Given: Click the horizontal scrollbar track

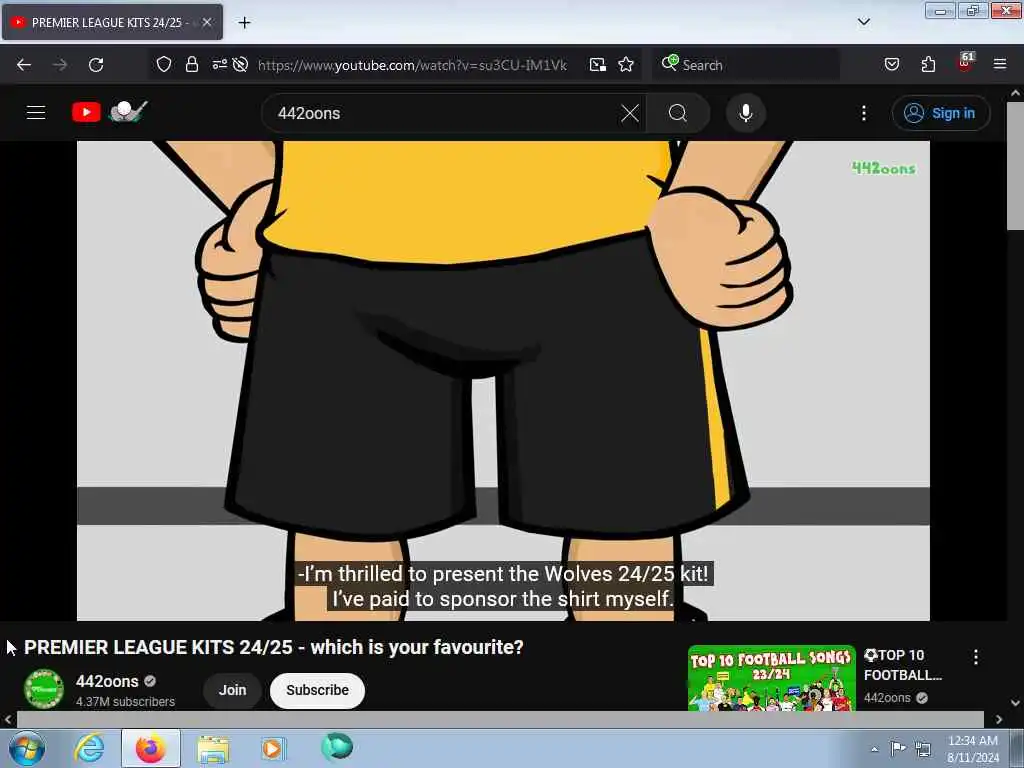Looking at the screenshot, I should [x=500, y=719].
